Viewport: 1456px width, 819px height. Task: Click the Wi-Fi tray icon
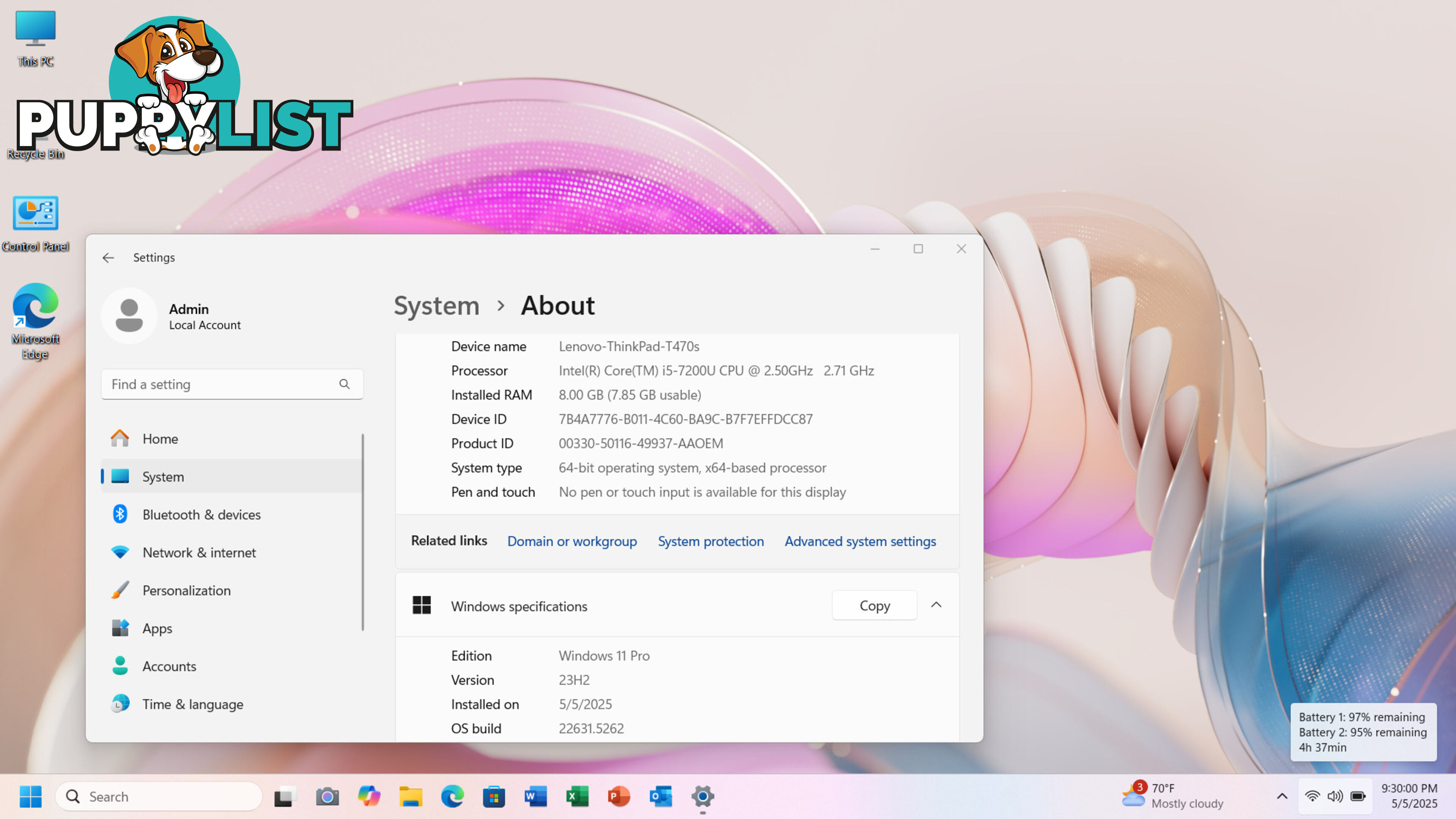[x=1312, y=796]
